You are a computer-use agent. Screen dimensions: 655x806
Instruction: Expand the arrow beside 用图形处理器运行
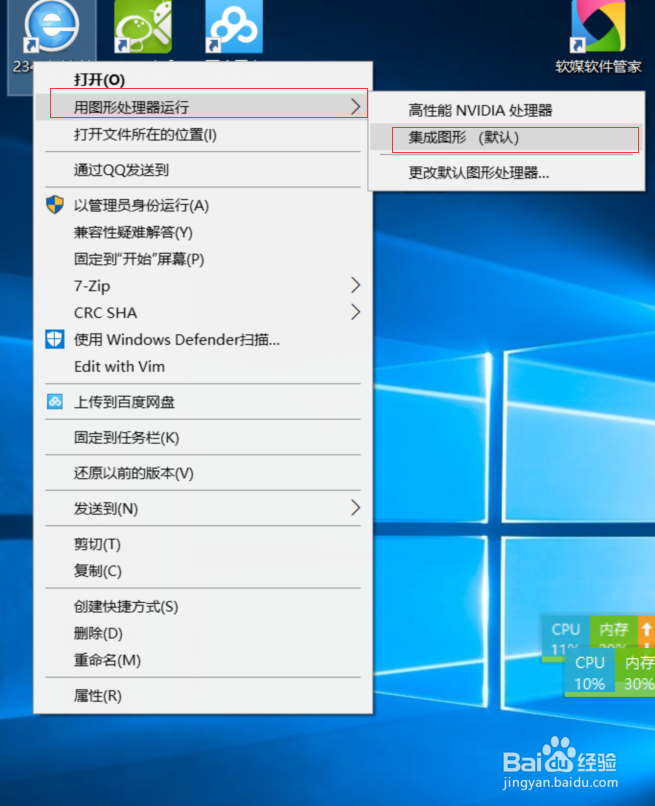click(355, 106)
